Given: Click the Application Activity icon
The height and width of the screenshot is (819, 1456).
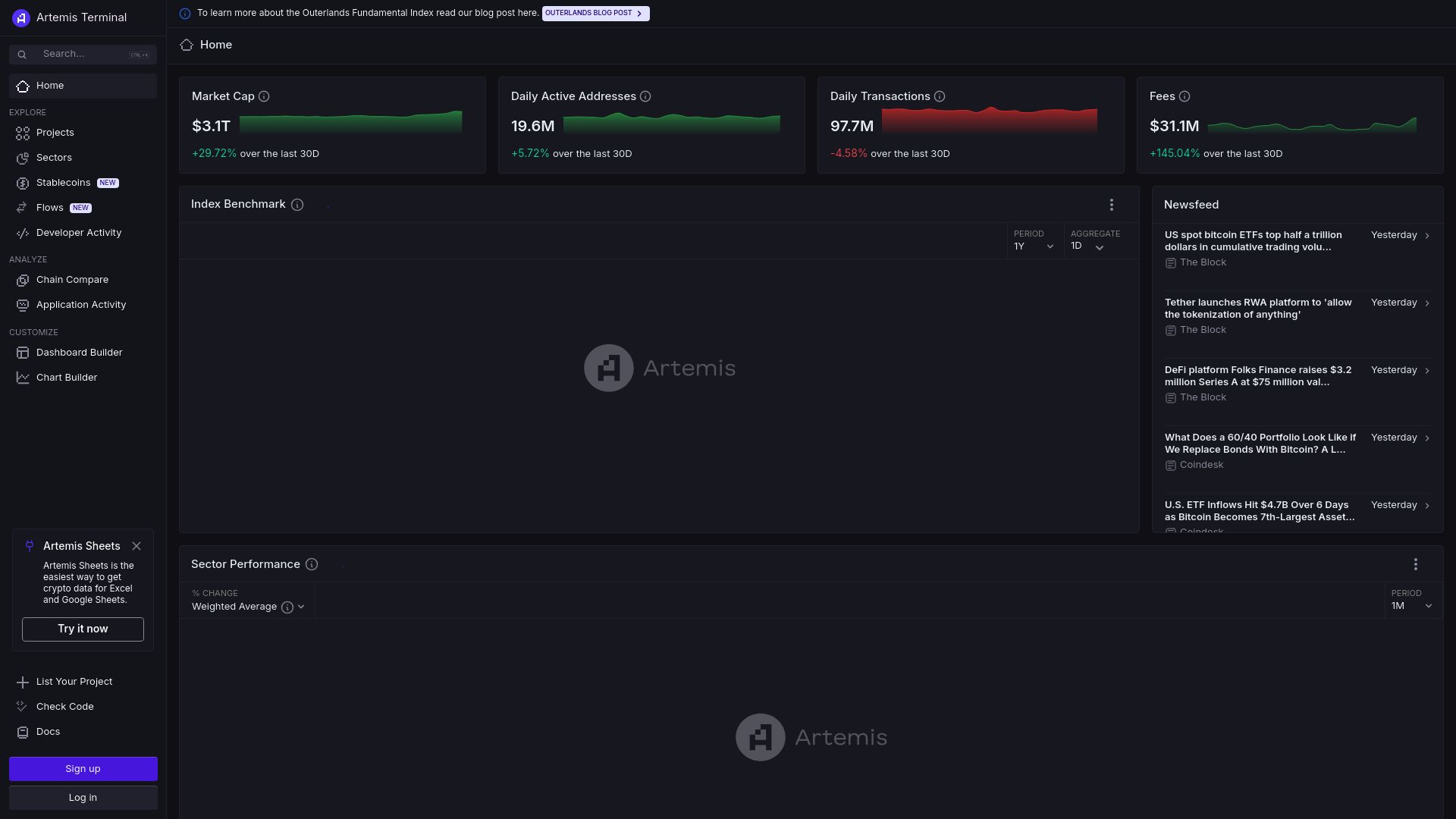Looking at the screenshot, I should [23, 306].
